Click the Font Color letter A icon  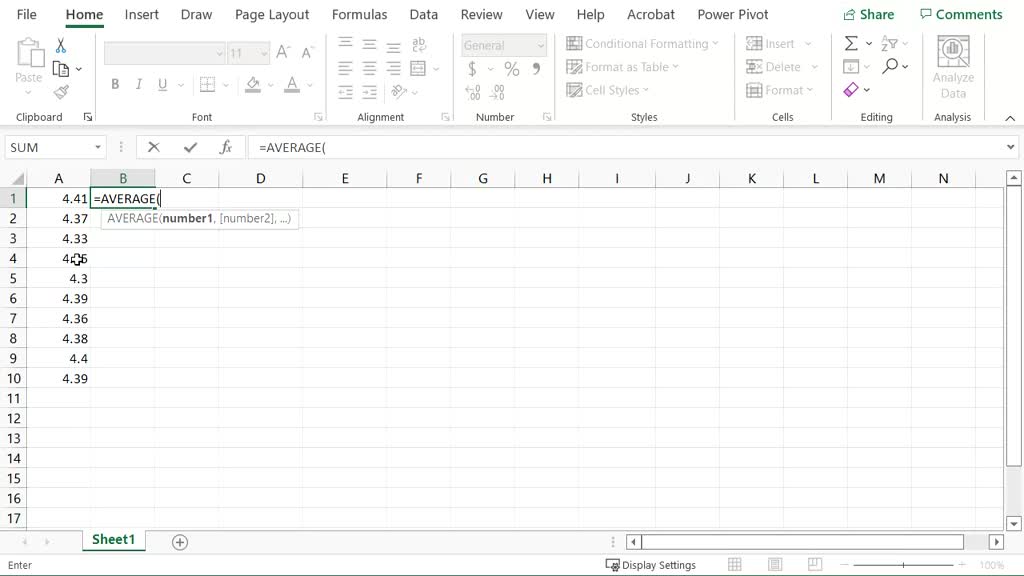292,84
